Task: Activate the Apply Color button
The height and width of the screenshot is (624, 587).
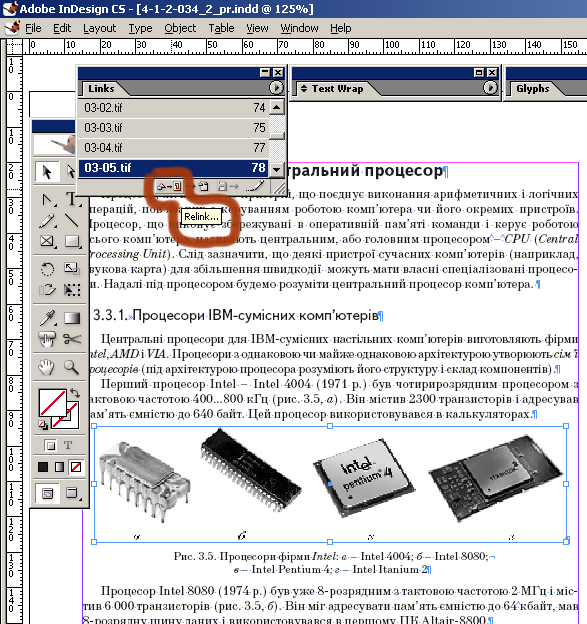Action: (43, 467)
